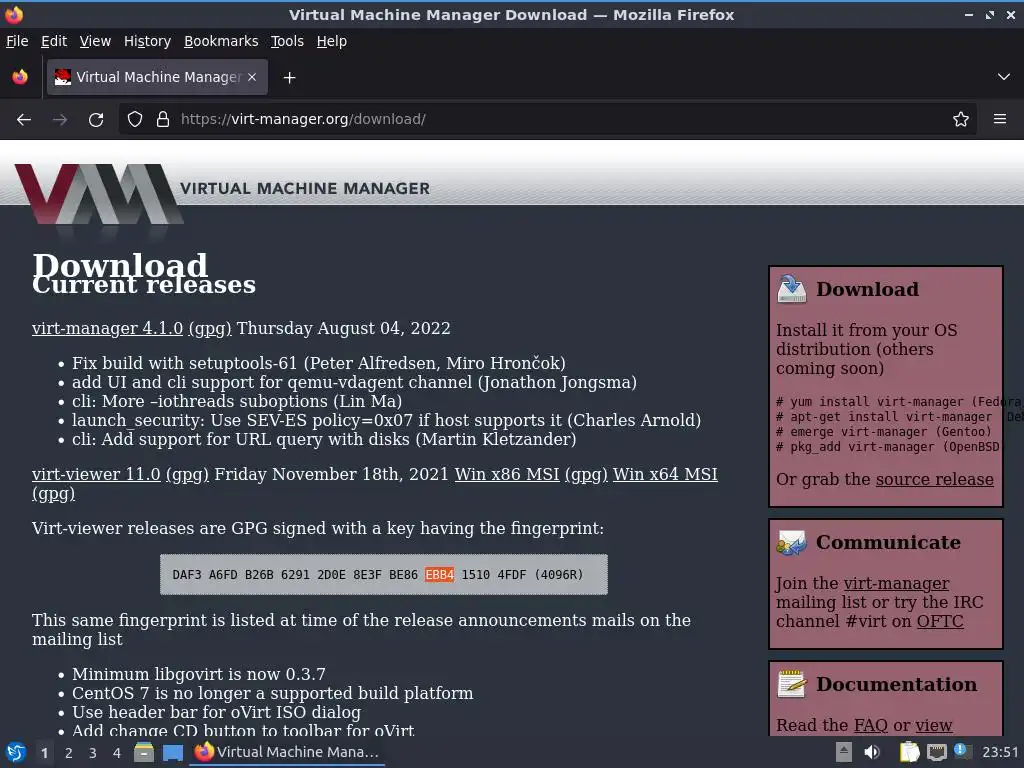Open the OFTC IRC link
This screenshot has width=1024, height=768.
coord(940,621)
